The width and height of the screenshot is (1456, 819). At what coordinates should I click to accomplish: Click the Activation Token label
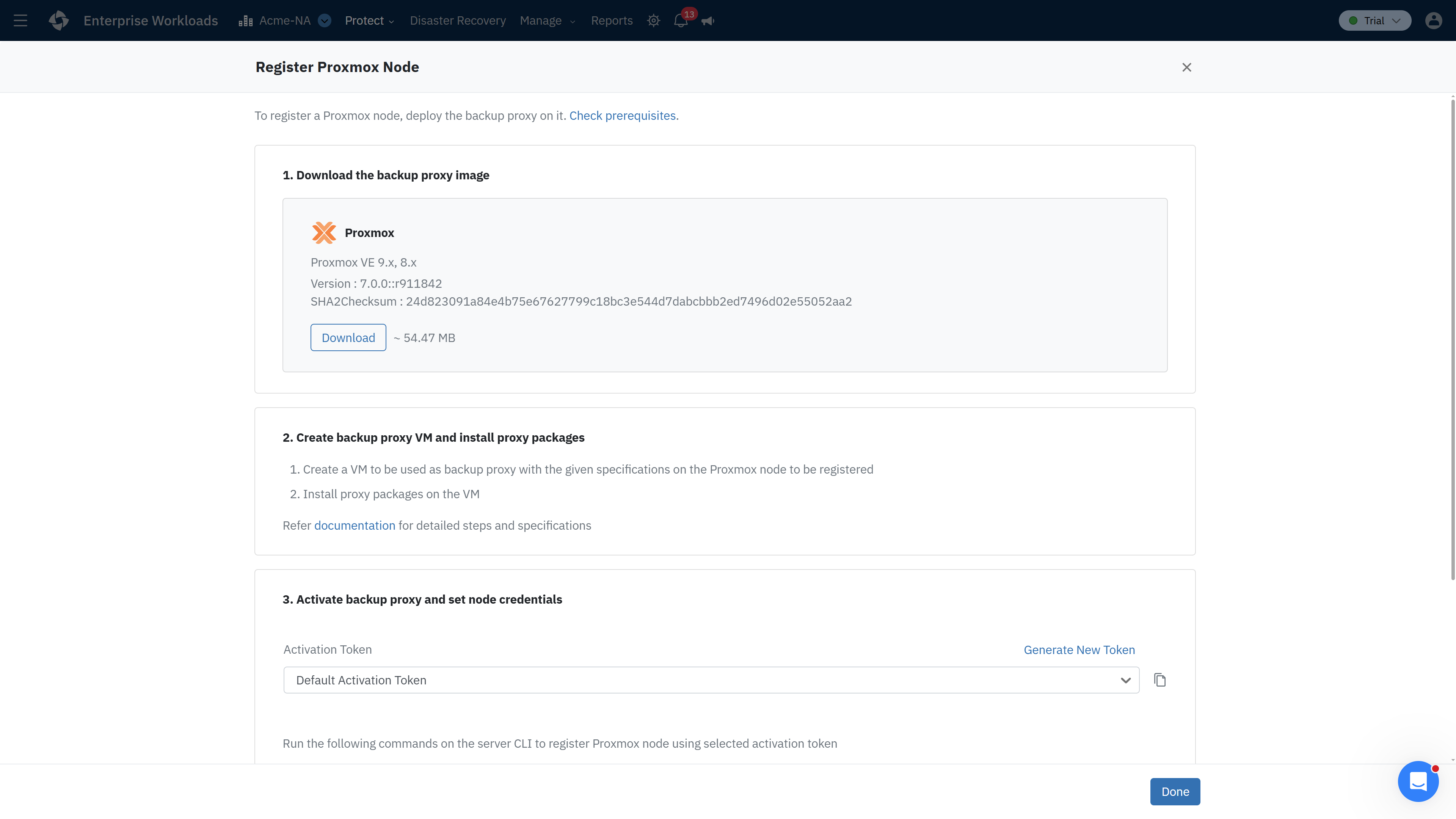(x=327, y=650)
